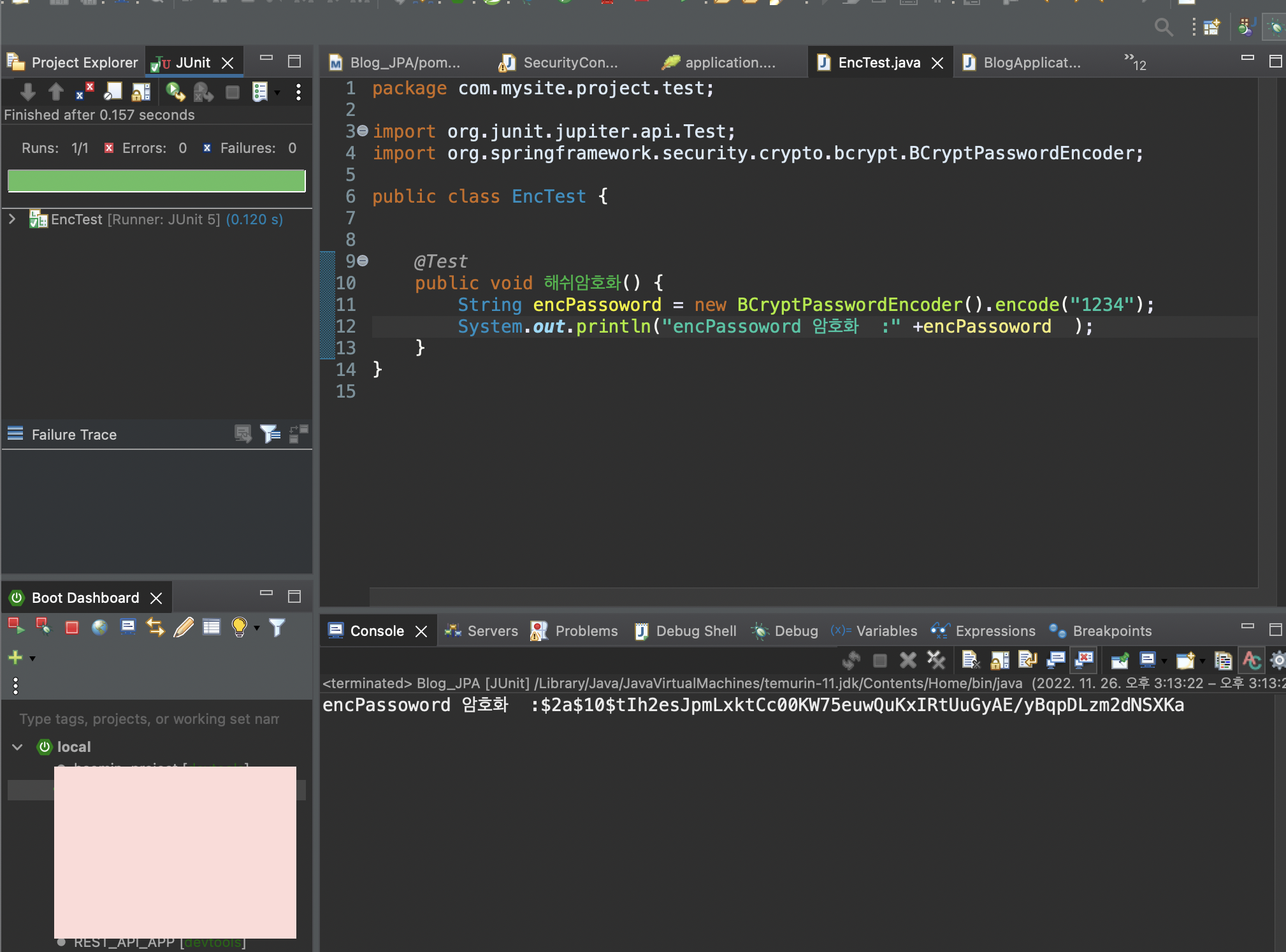Select EncTest [Runner: JUnit 5] result
The height and width of the screenshot is (952, 1286).
click(x=156, y=219)
